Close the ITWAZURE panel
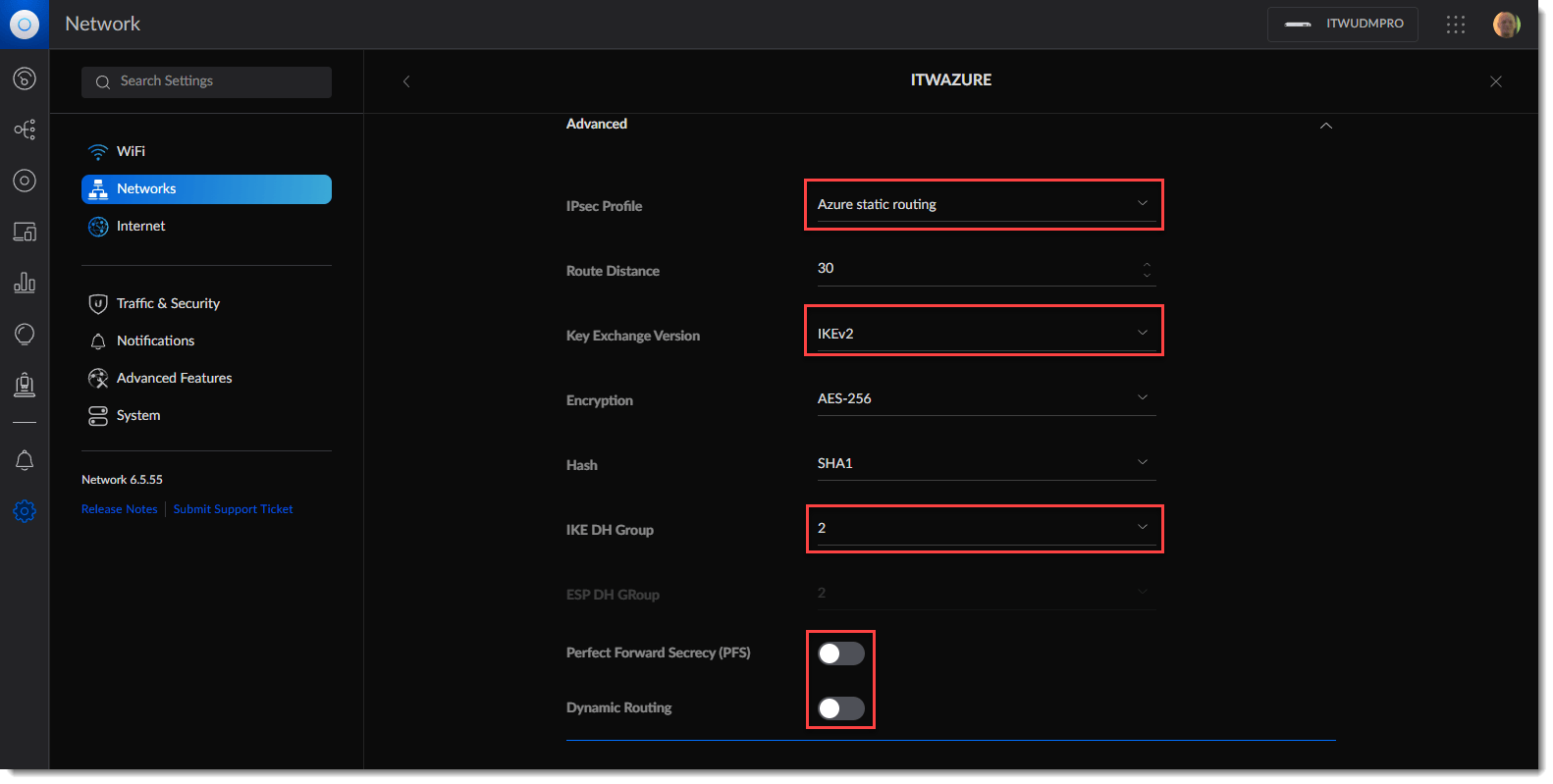 (1496, 81)
